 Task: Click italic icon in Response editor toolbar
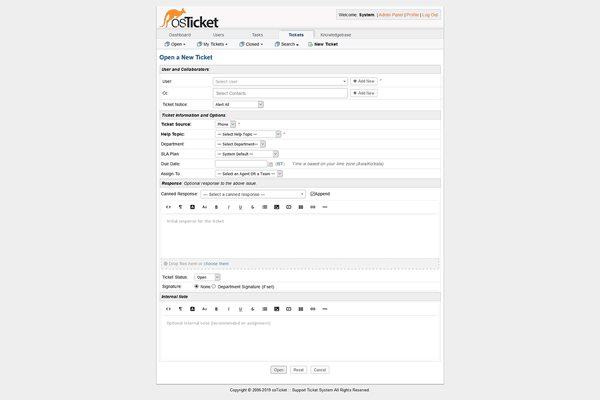click(228, 207)
